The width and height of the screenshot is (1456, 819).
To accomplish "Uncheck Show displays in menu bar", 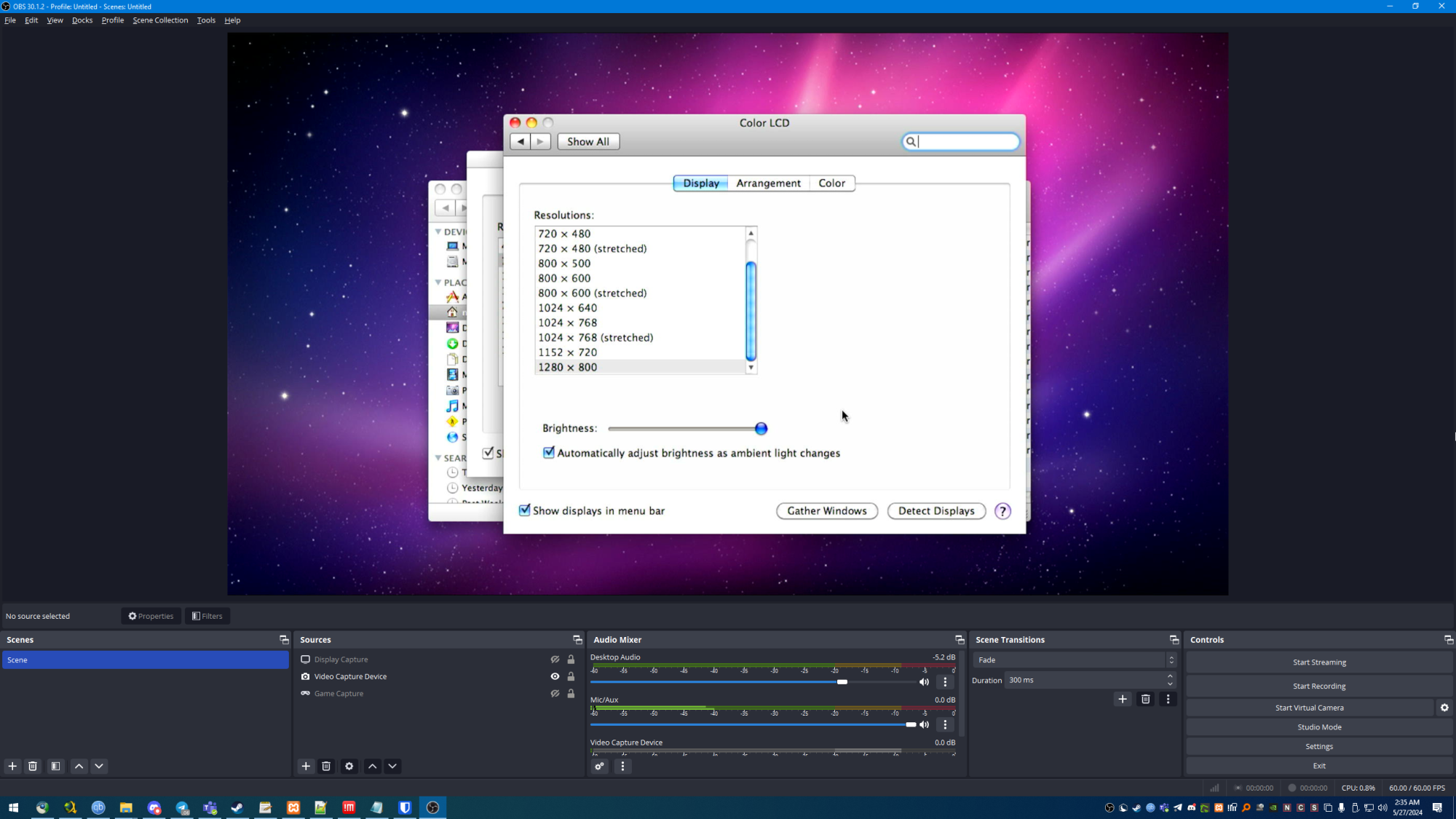I will [524, 510].
